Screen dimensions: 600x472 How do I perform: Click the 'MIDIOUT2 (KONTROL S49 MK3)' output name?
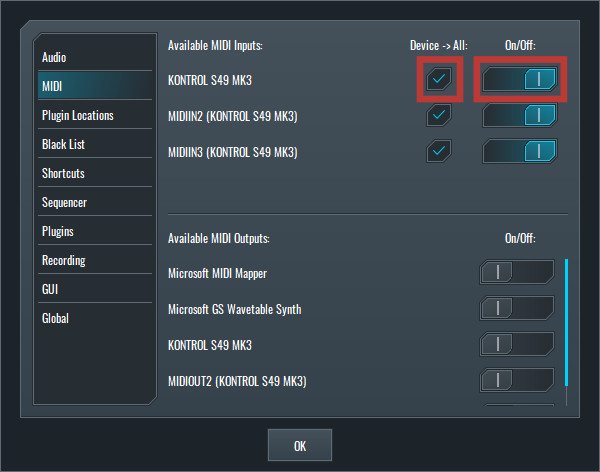click(237, 381)
